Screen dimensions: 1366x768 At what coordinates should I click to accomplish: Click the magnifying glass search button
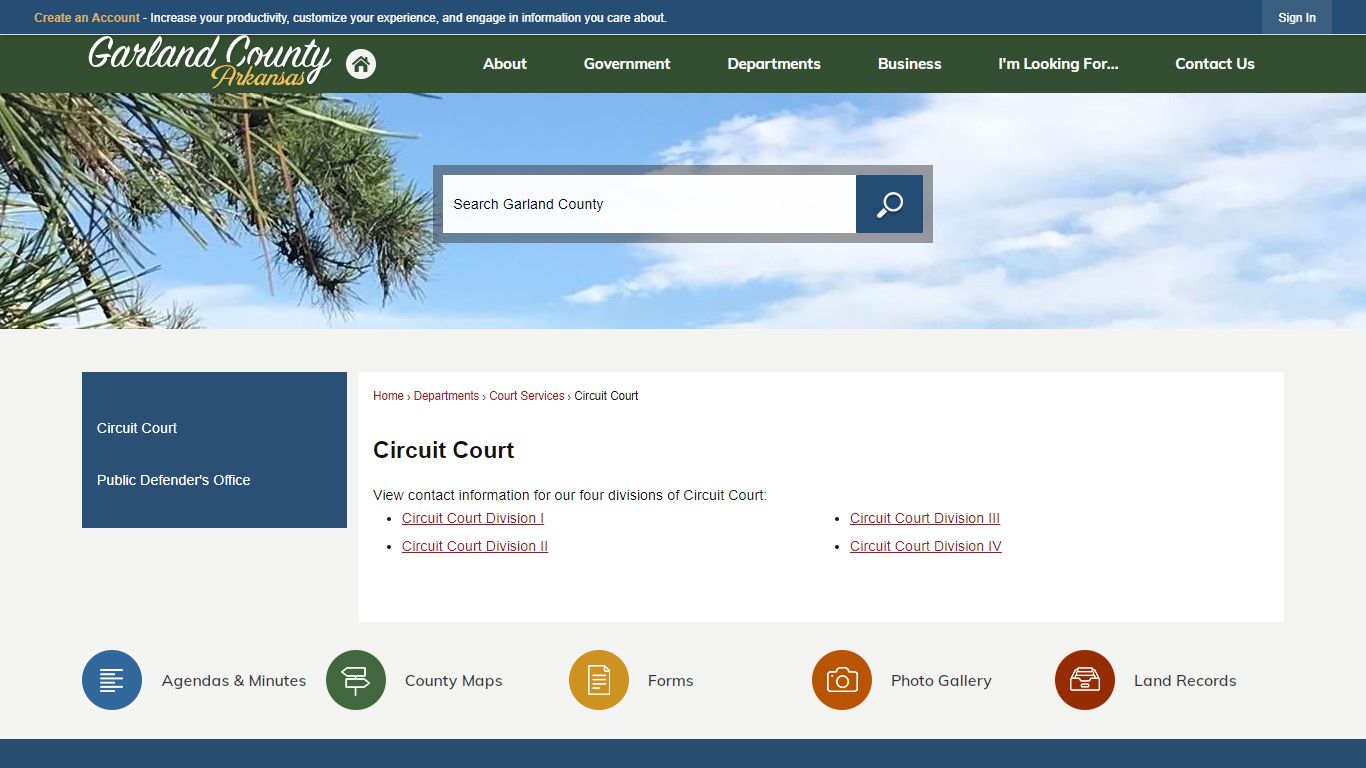tap(889, 204)
